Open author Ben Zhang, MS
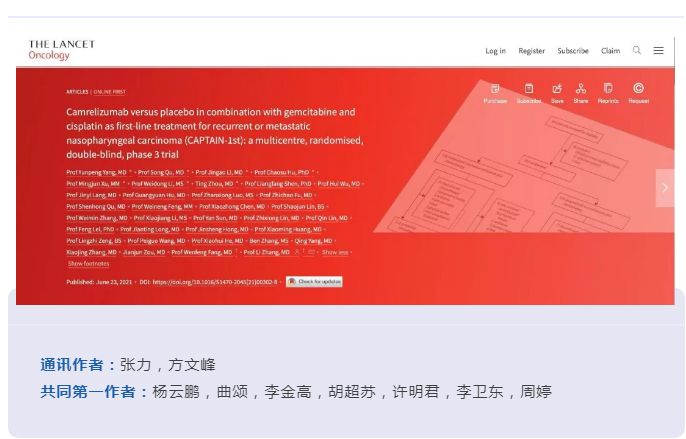Screen dimensions: 686x439 click(269, 241)
